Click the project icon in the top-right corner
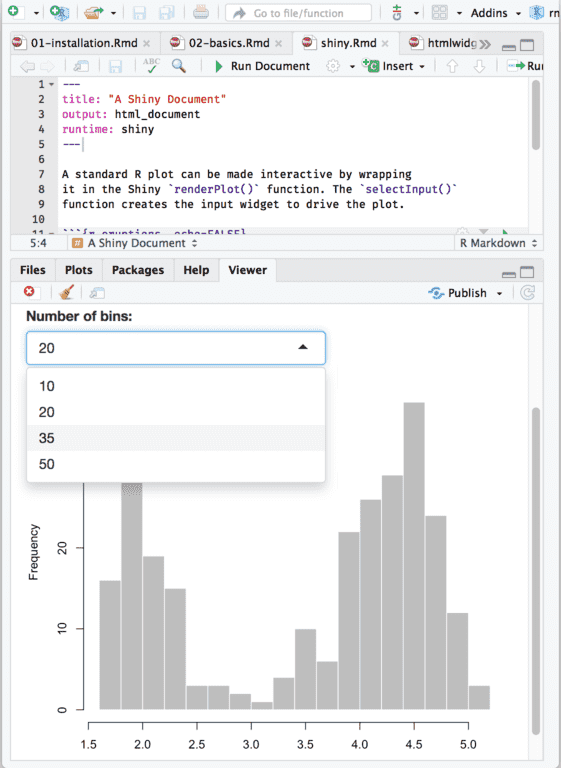The height and width of the screenshot is (768, 561). 537,12
